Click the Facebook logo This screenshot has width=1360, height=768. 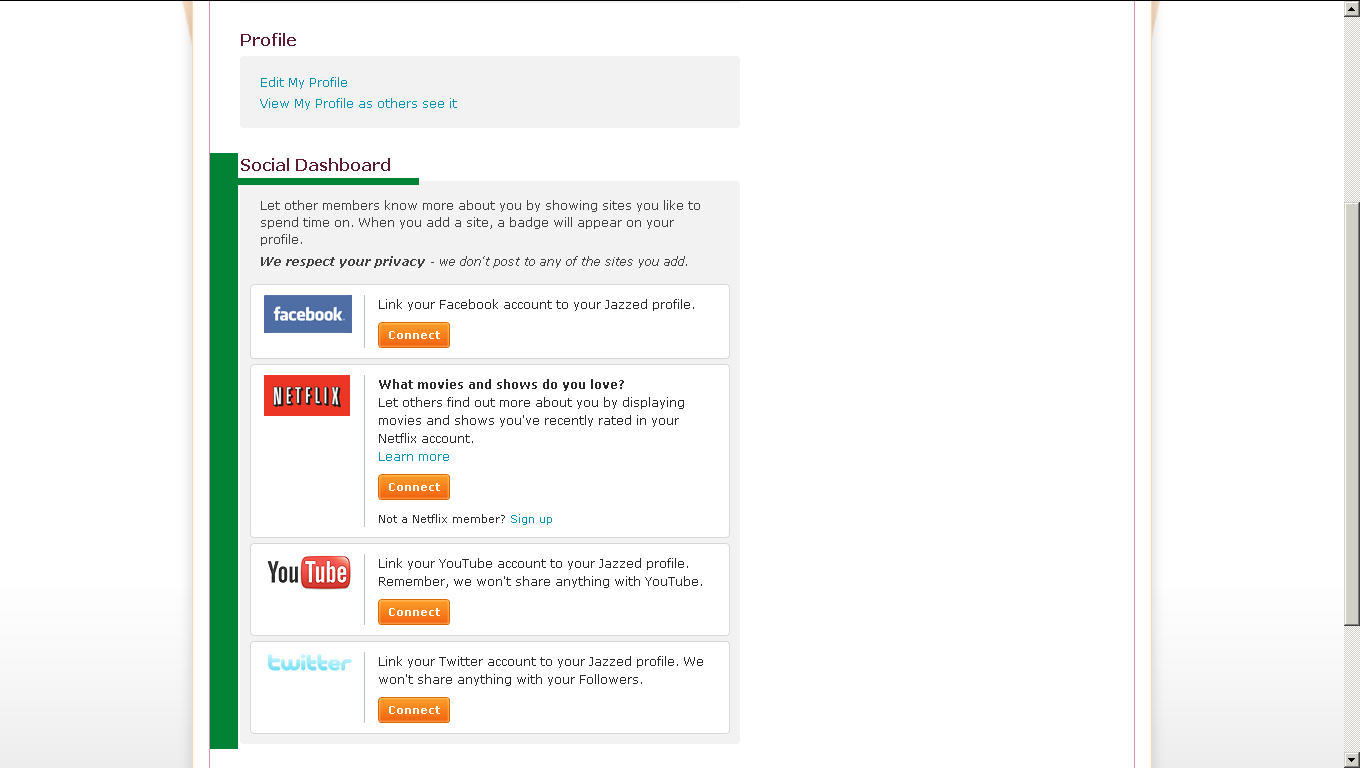tap(308, 314)
